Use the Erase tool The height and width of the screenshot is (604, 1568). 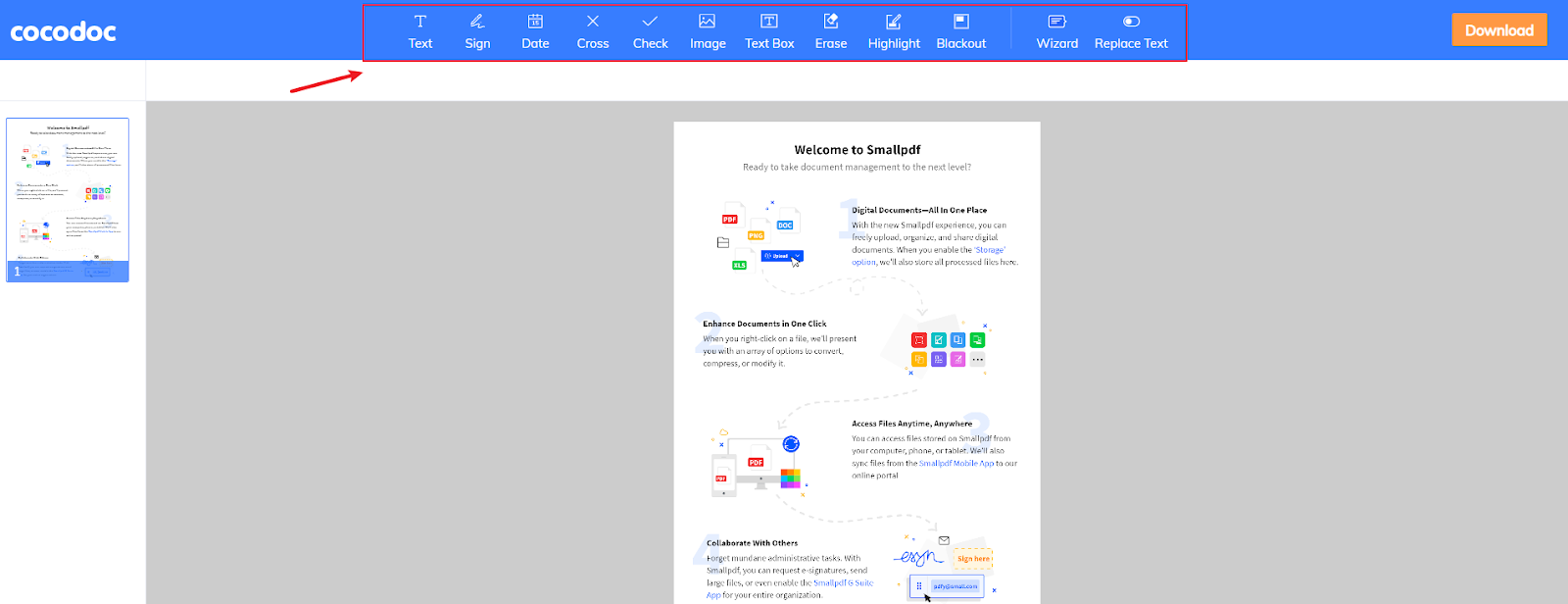pyautogui.click(x=831, y=31)
